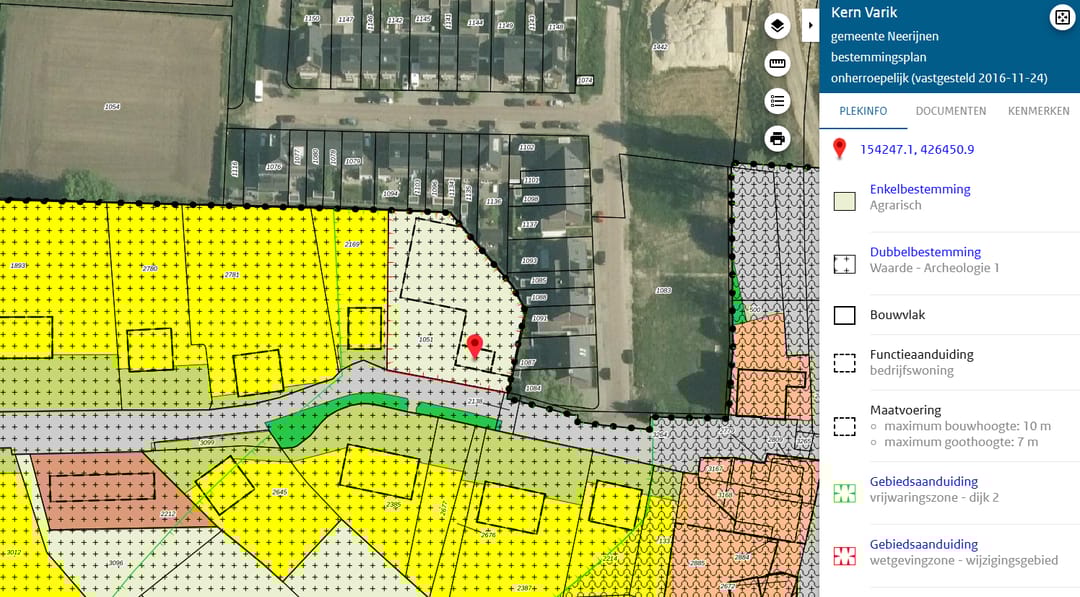The height and width of the screenshot is (597, 1080).
Task: Open the map layers button
Action: tap(777, 26)
